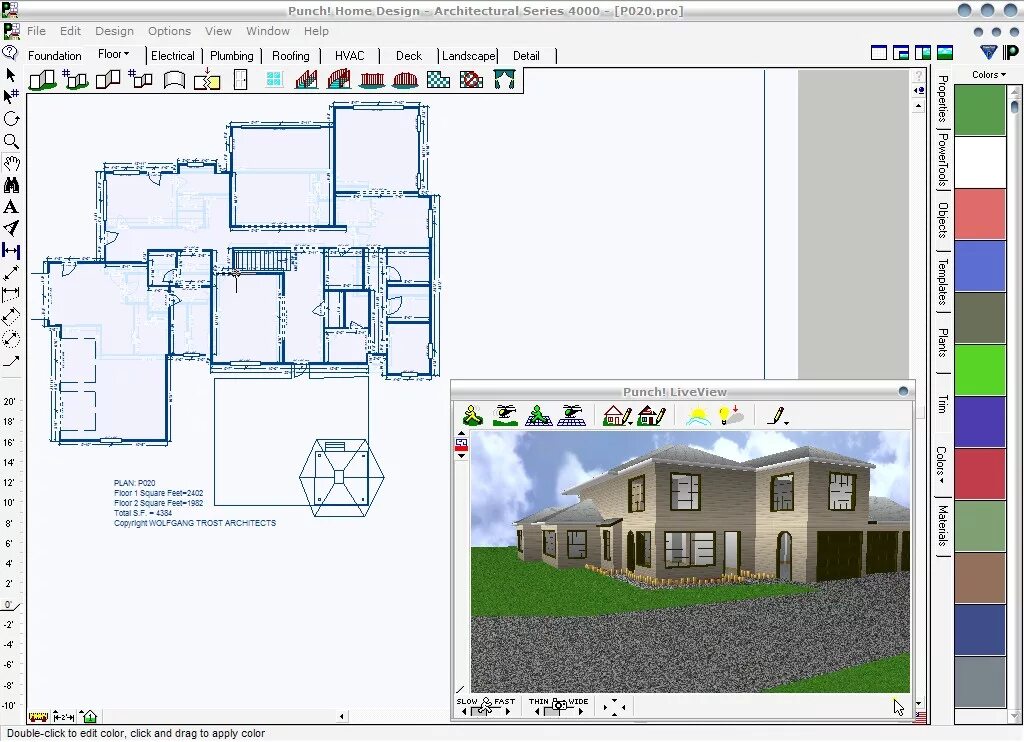Pick the bright green color swatch
This screenshot has height=742, width=1024.
point(980,370)
